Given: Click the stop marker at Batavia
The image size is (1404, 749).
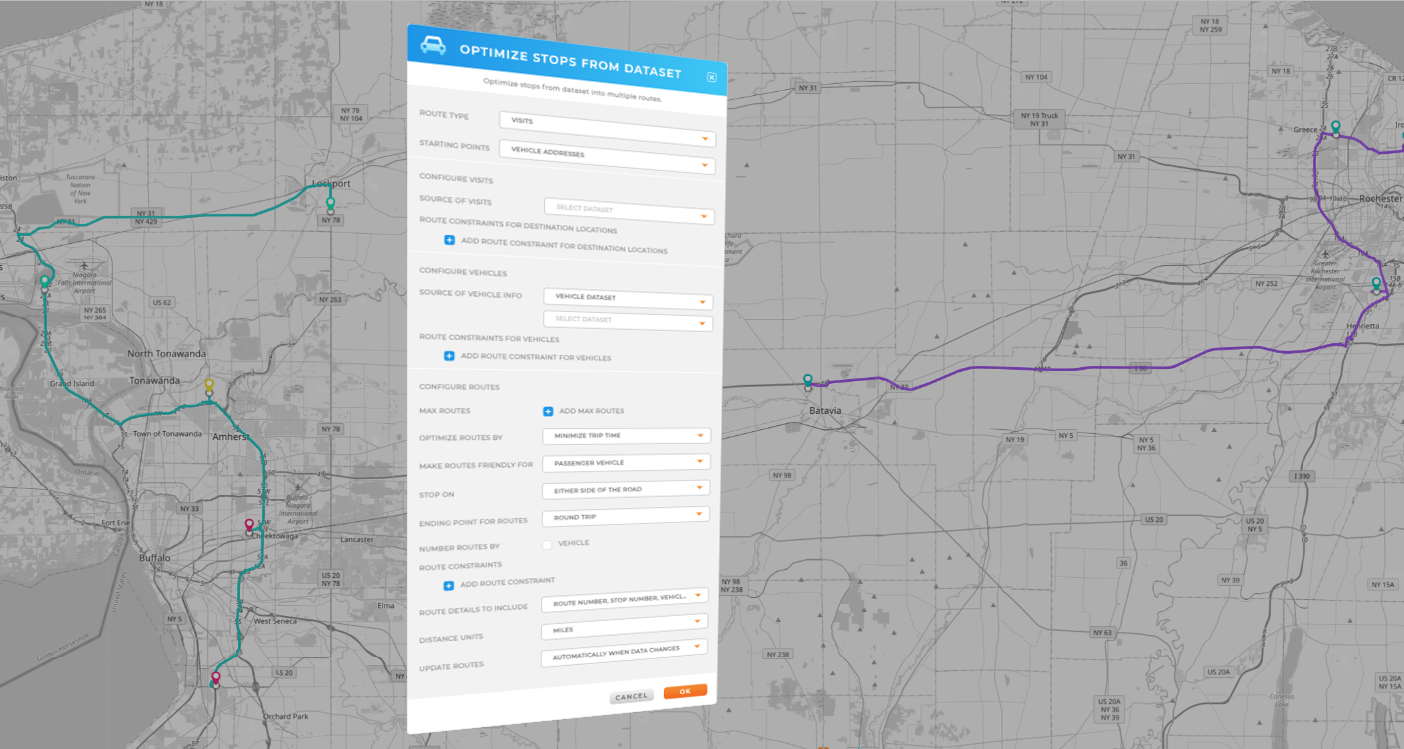Looking at the screenshot, I should [806, 381].
